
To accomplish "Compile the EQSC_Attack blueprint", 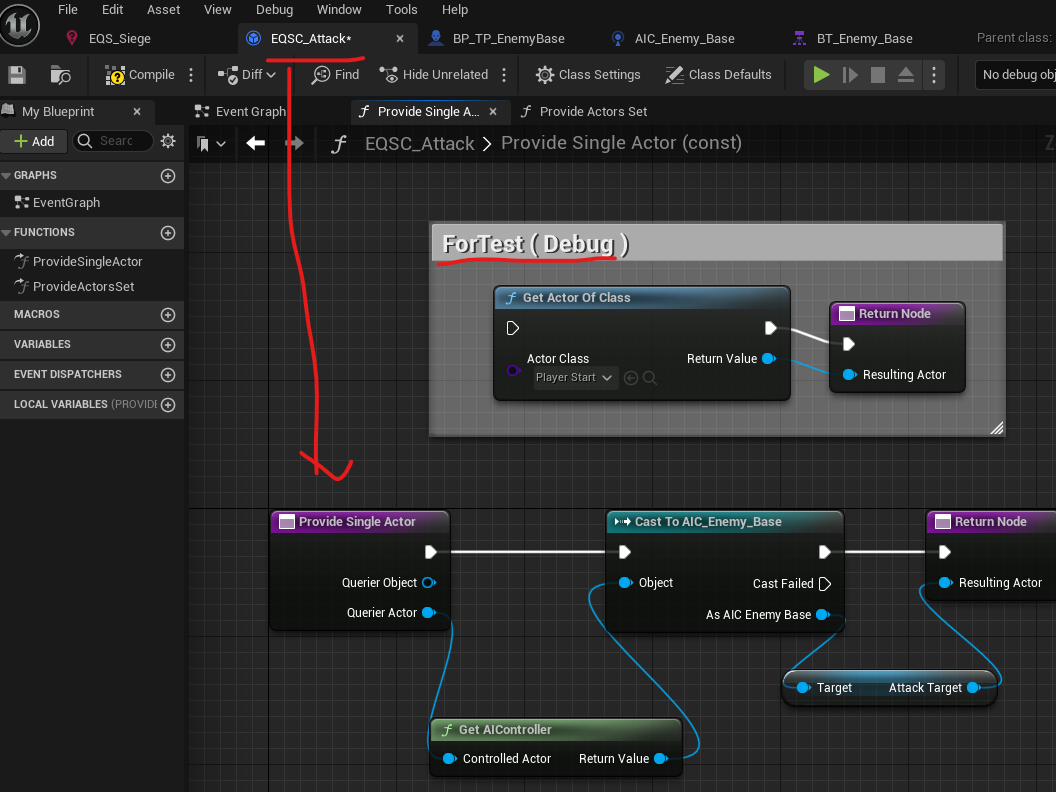I will 139,75.
